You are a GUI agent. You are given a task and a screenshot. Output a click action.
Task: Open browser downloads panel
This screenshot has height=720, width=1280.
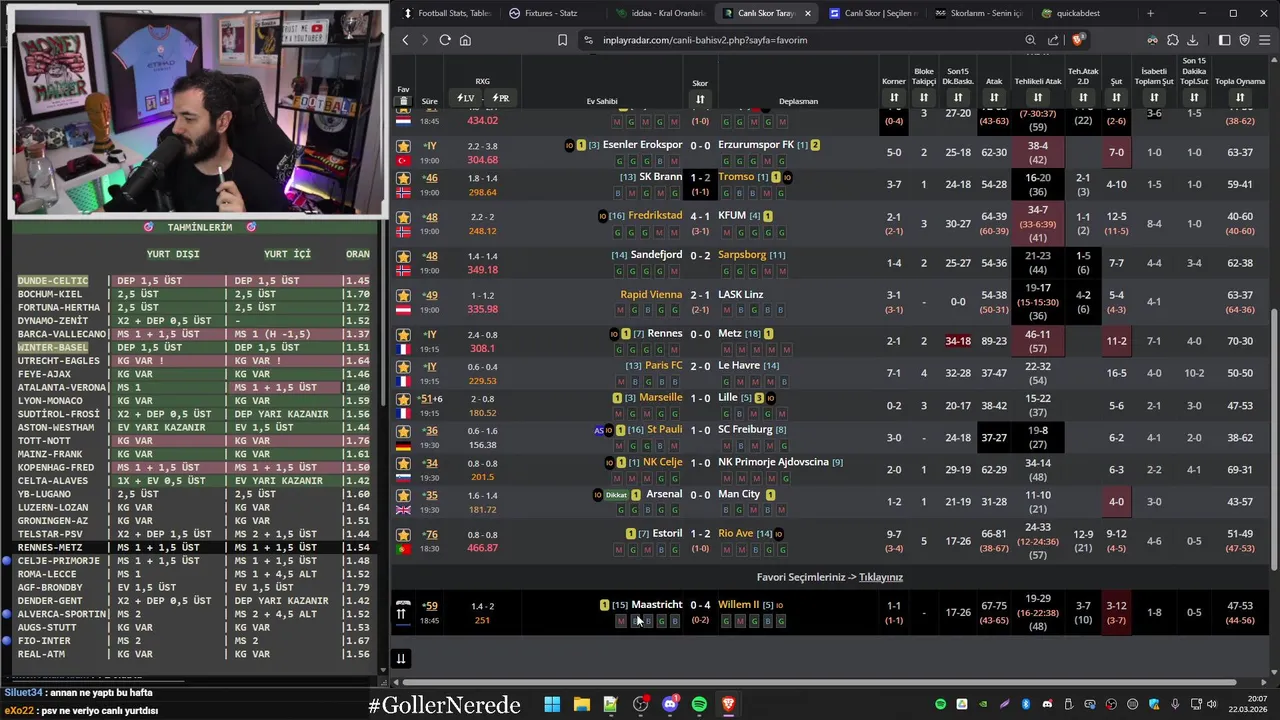pyautogui.click(x=1192, y=40)
